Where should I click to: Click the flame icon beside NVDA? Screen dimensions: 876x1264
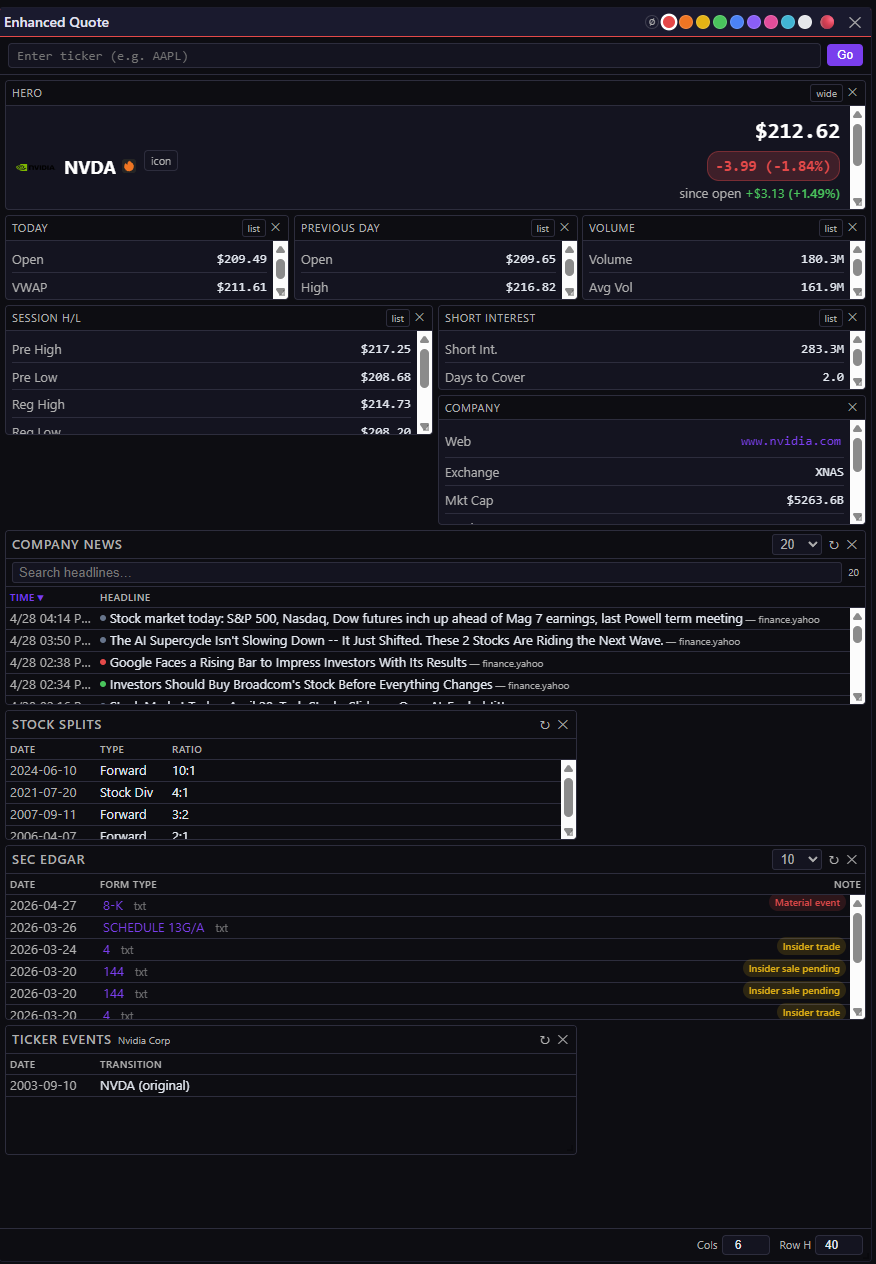pyautogui.click(x=129, y=167)
